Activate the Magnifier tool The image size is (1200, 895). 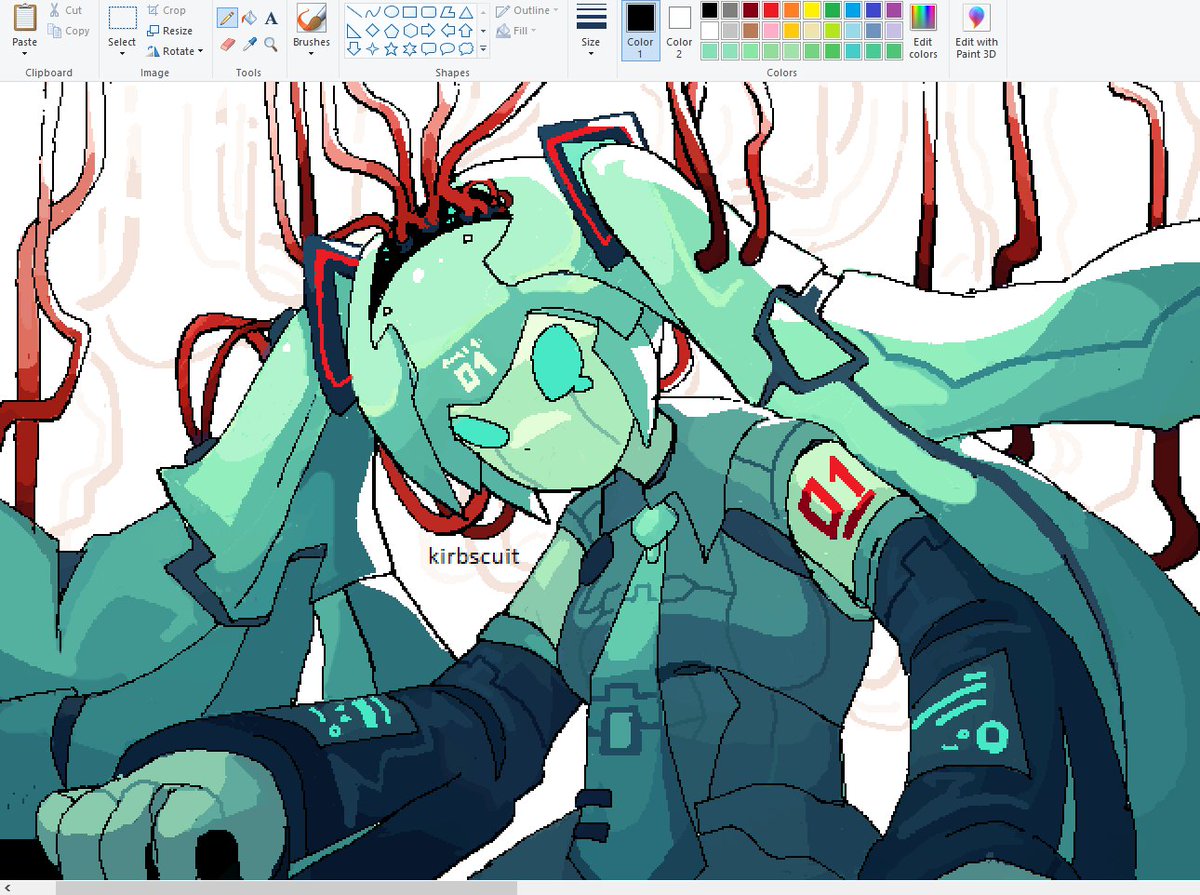(271, 44)
